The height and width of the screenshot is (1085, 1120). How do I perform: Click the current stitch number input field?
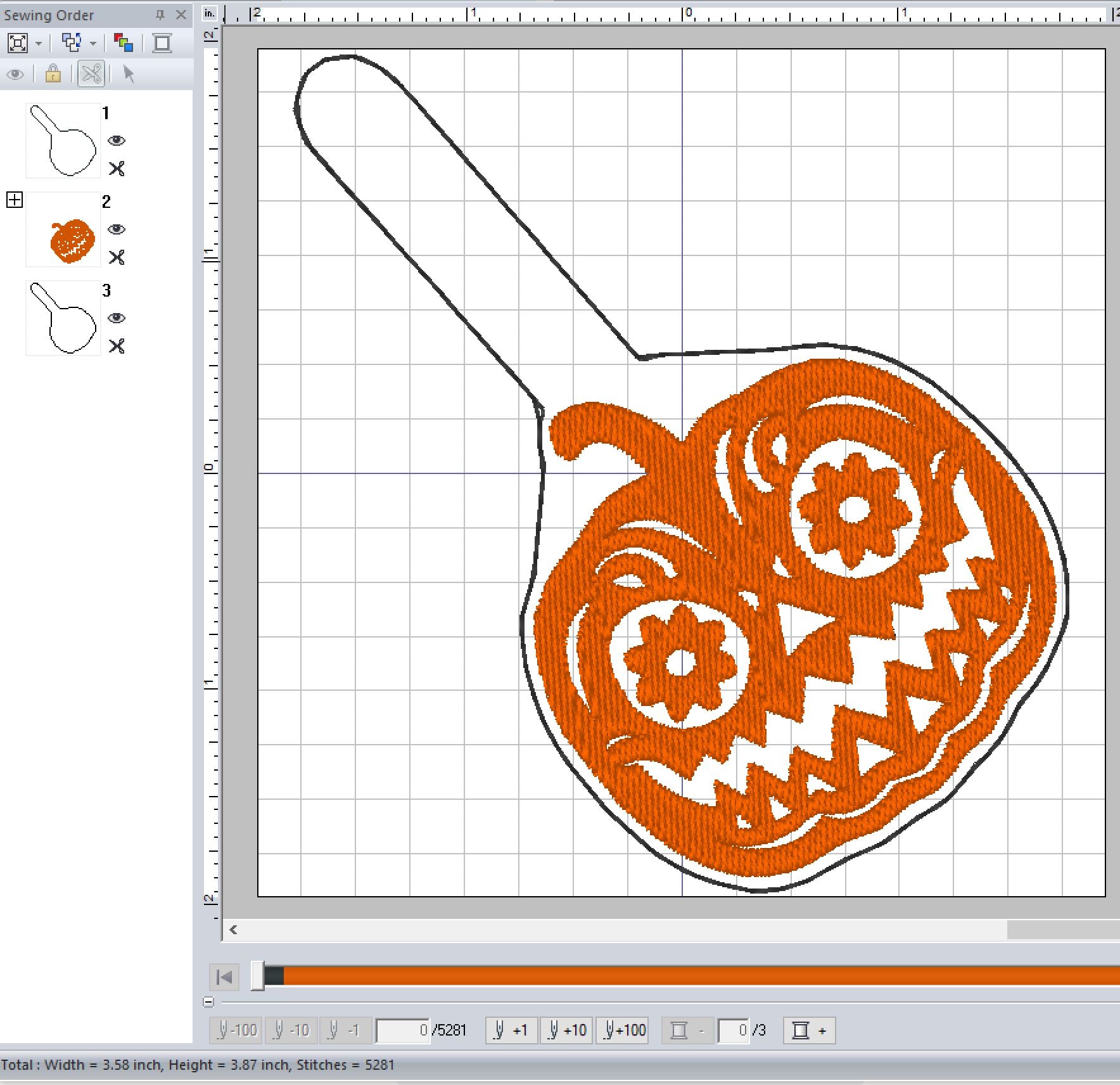pos(402,1030)
